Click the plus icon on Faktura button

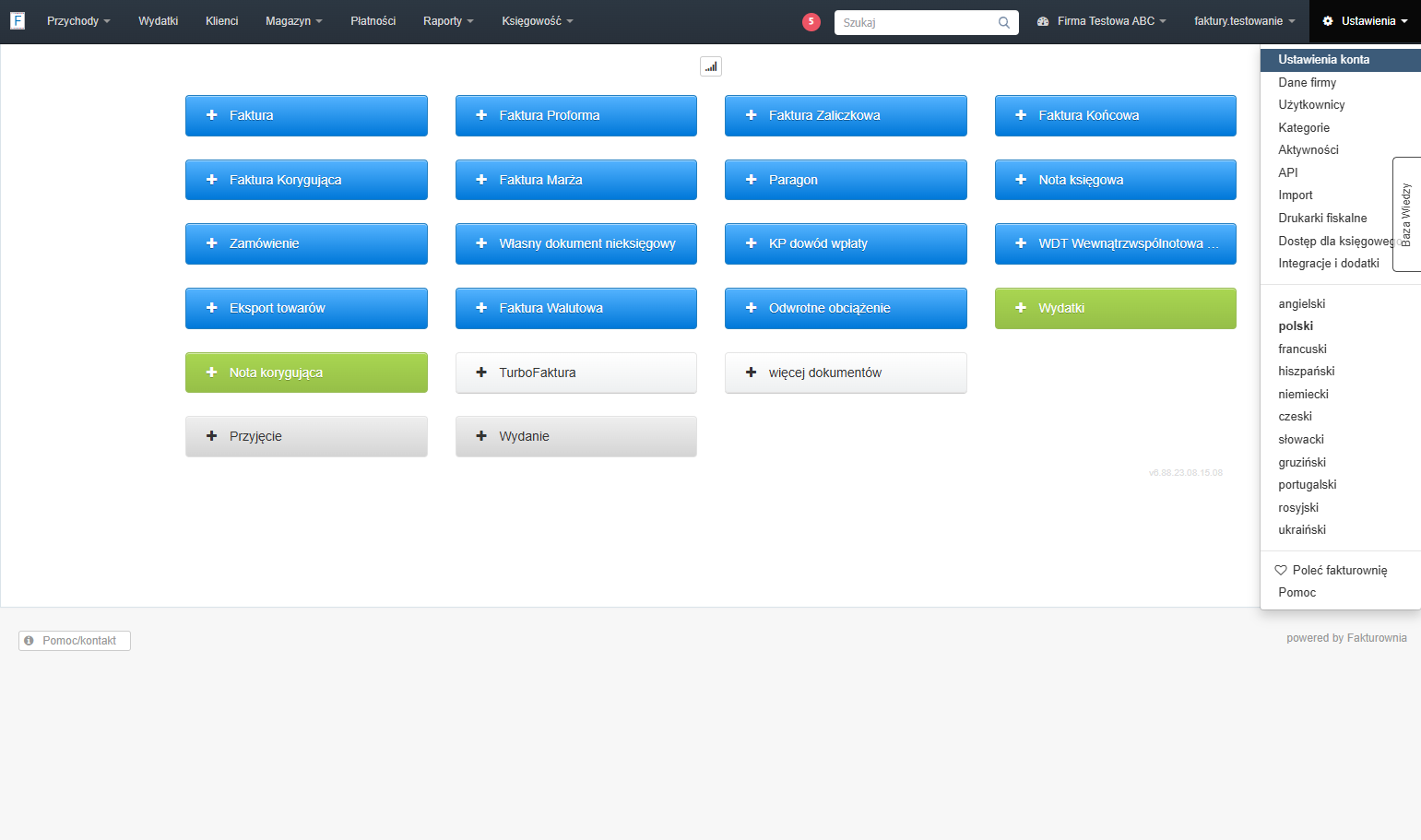(212, 115)
